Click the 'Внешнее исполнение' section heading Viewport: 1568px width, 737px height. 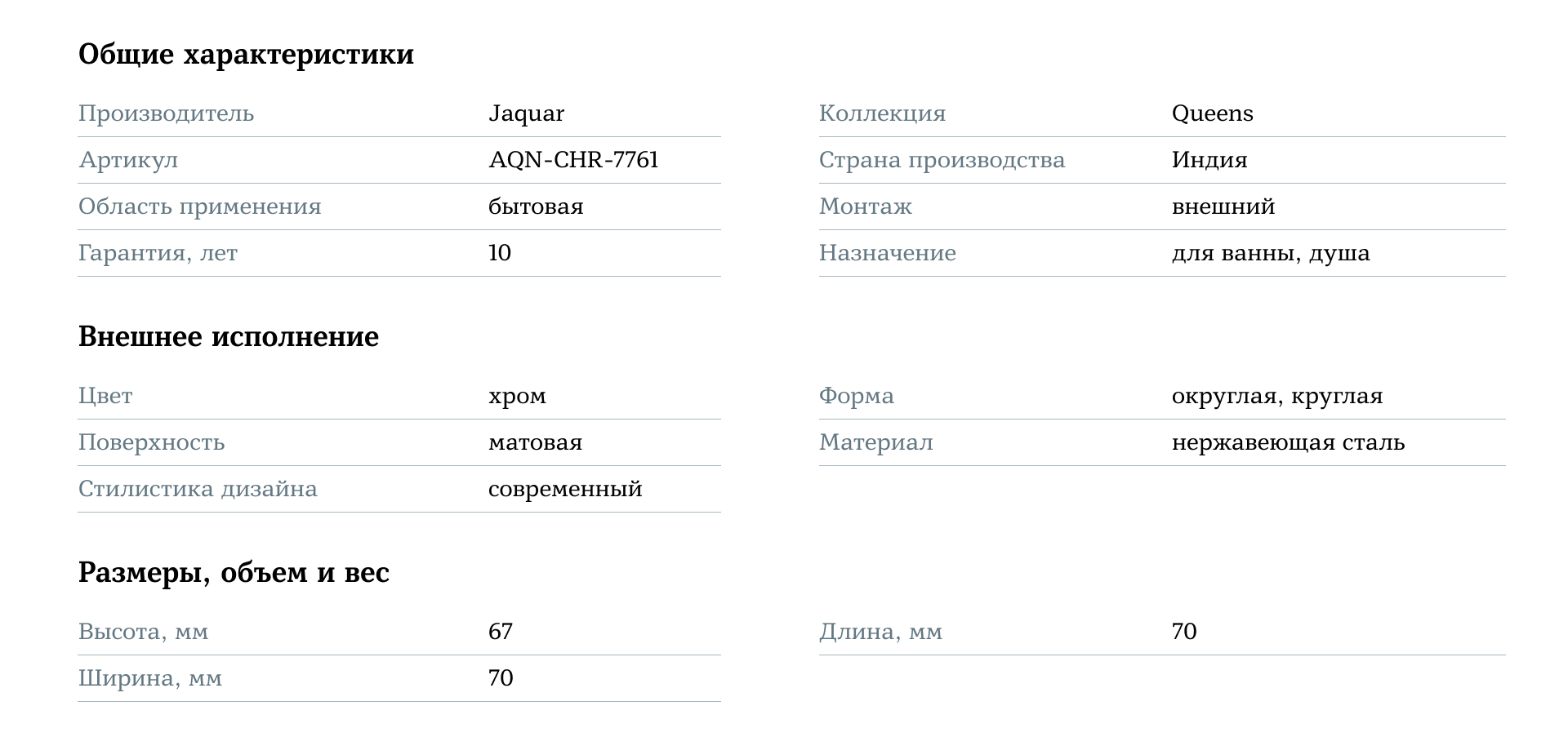(x=229, y=337)
